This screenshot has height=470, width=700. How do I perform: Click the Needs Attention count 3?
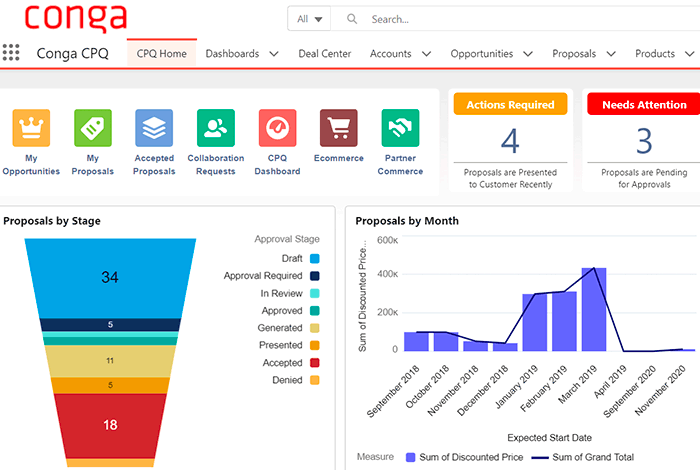(644, 141)
